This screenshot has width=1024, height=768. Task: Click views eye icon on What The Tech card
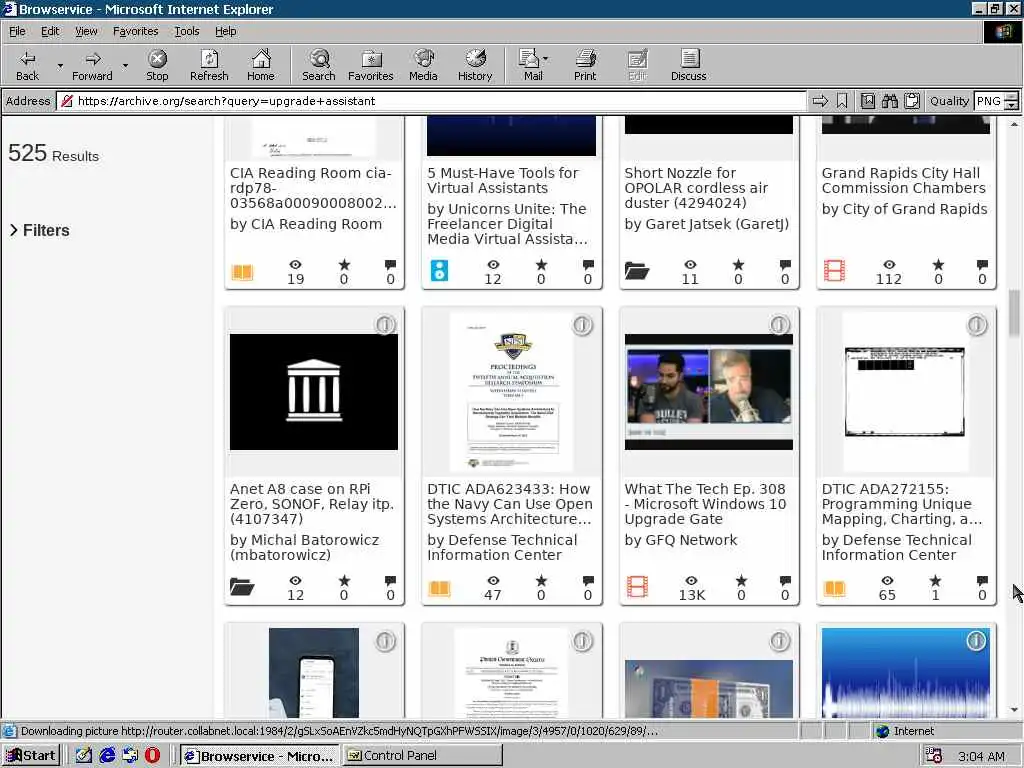691,580
